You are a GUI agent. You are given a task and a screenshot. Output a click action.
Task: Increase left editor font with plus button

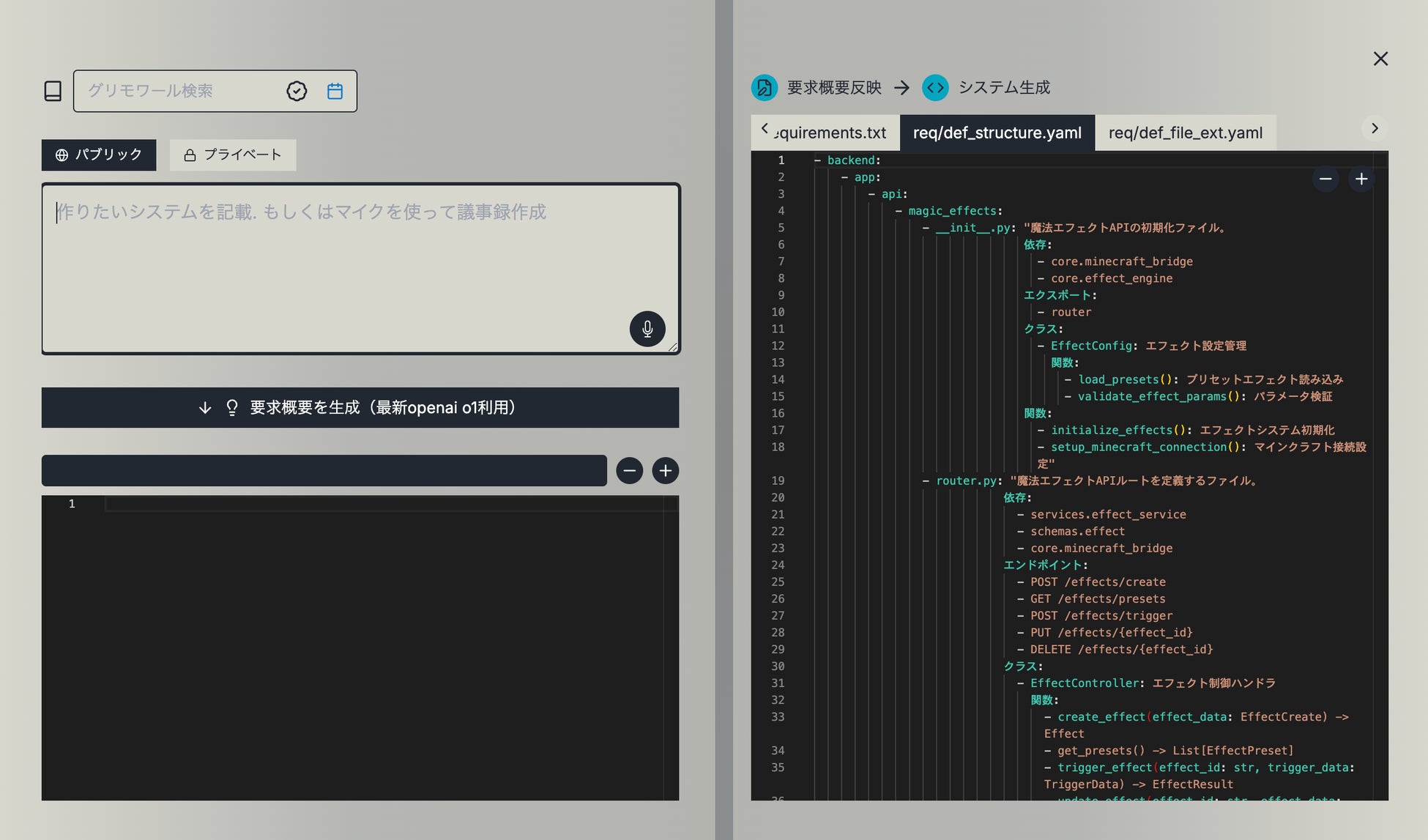665,471
